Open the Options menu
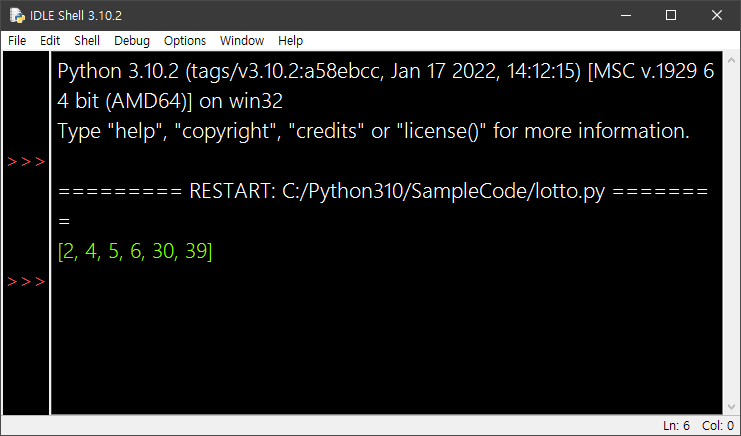This screenshot has height=436, width=741. click(x=185, y=40)
